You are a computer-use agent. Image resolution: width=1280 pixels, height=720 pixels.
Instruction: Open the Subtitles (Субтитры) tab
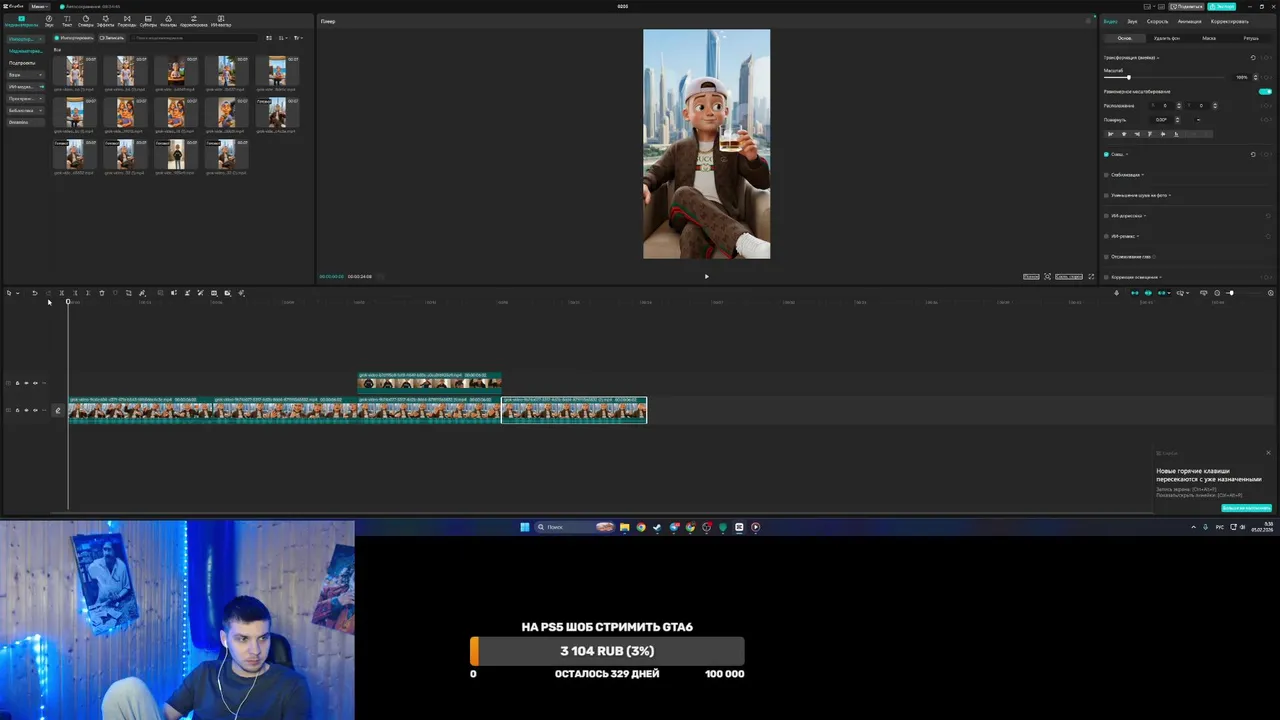point(148,21)
